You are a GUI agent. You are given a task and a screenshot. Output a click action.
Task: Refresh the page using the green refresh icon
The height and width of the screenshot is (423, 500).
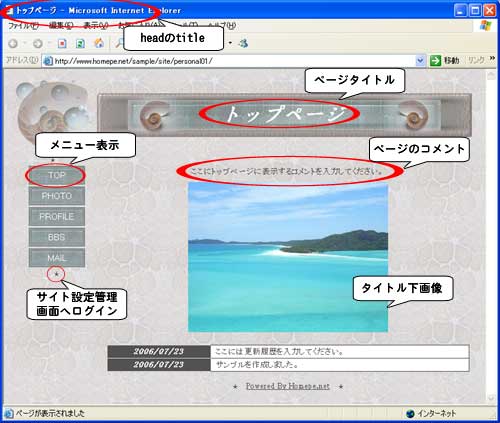tap(80, 44)
